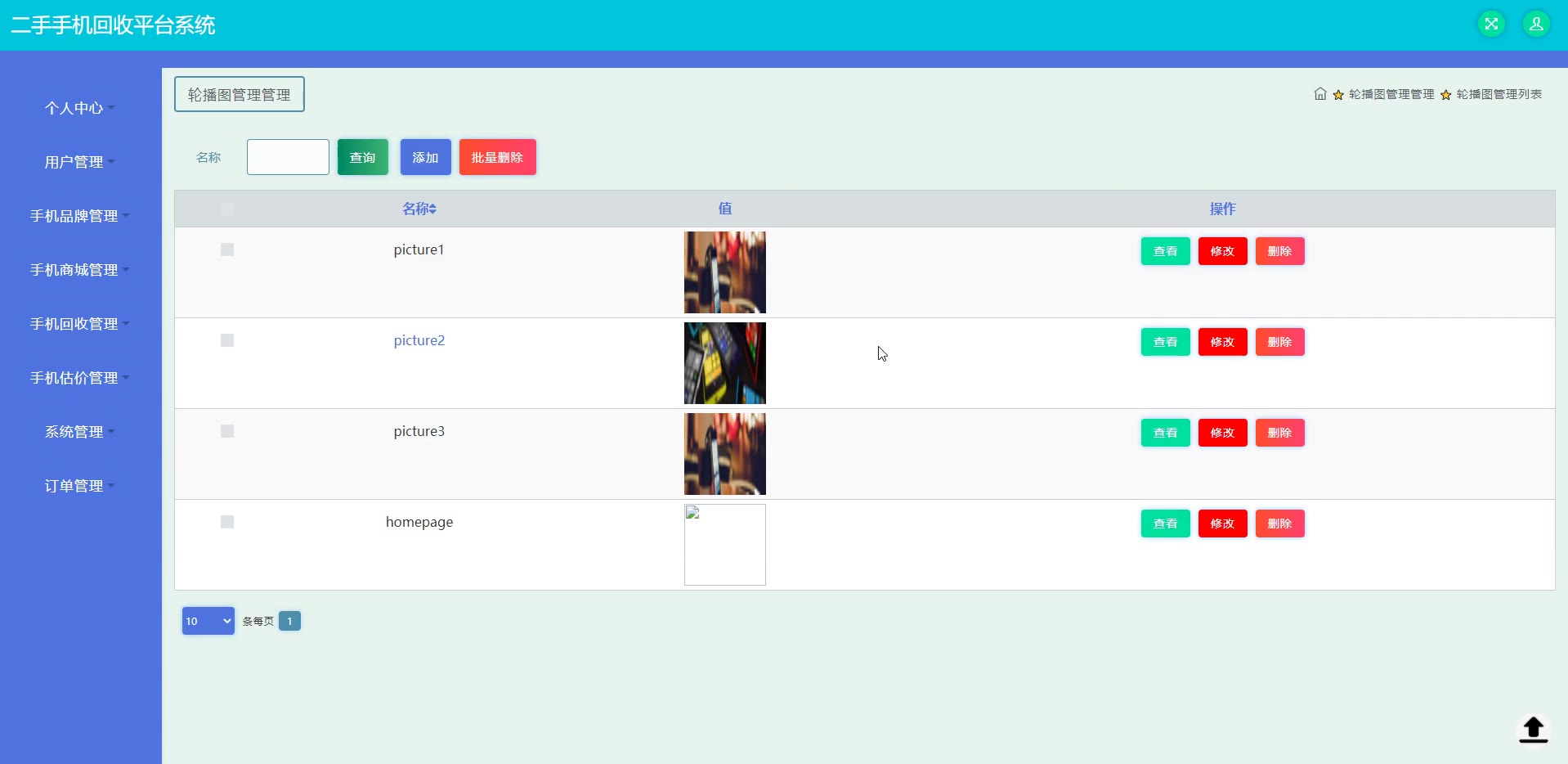Click the 轮播图管理列表 breadcrumb link
This screenshot has height=764, width=1568.
(x=1499, y=94)
